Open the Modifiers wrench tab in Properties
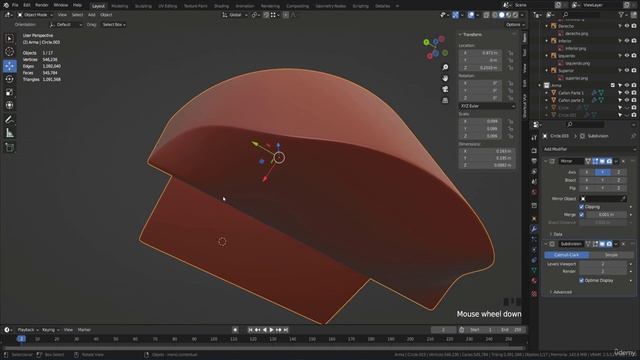This screenshot has width=640, height=360. tap(534, 229)
